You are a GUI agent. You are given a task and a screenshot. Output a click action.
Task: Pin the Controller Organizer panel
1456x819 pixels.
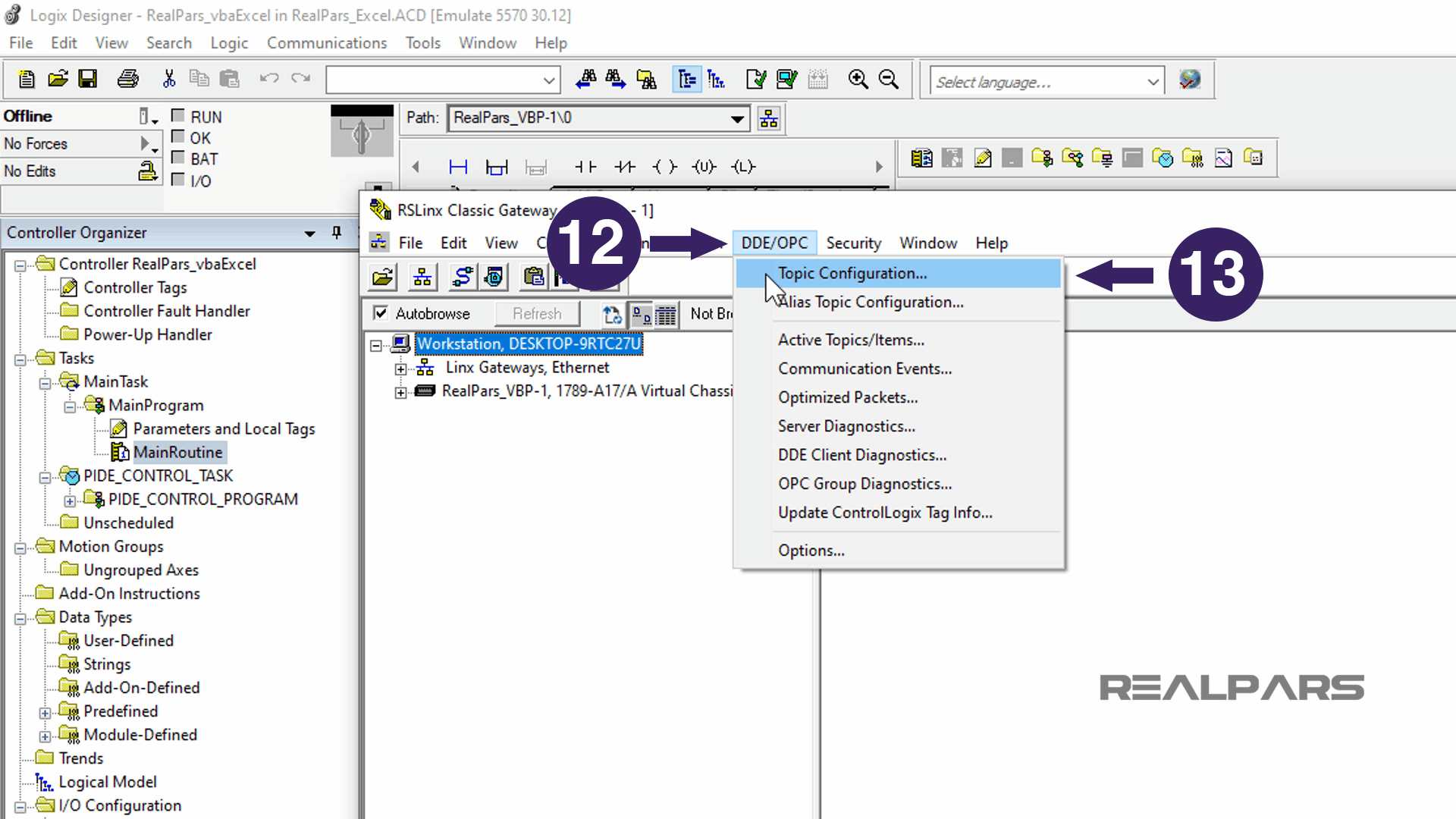point(337,232)
